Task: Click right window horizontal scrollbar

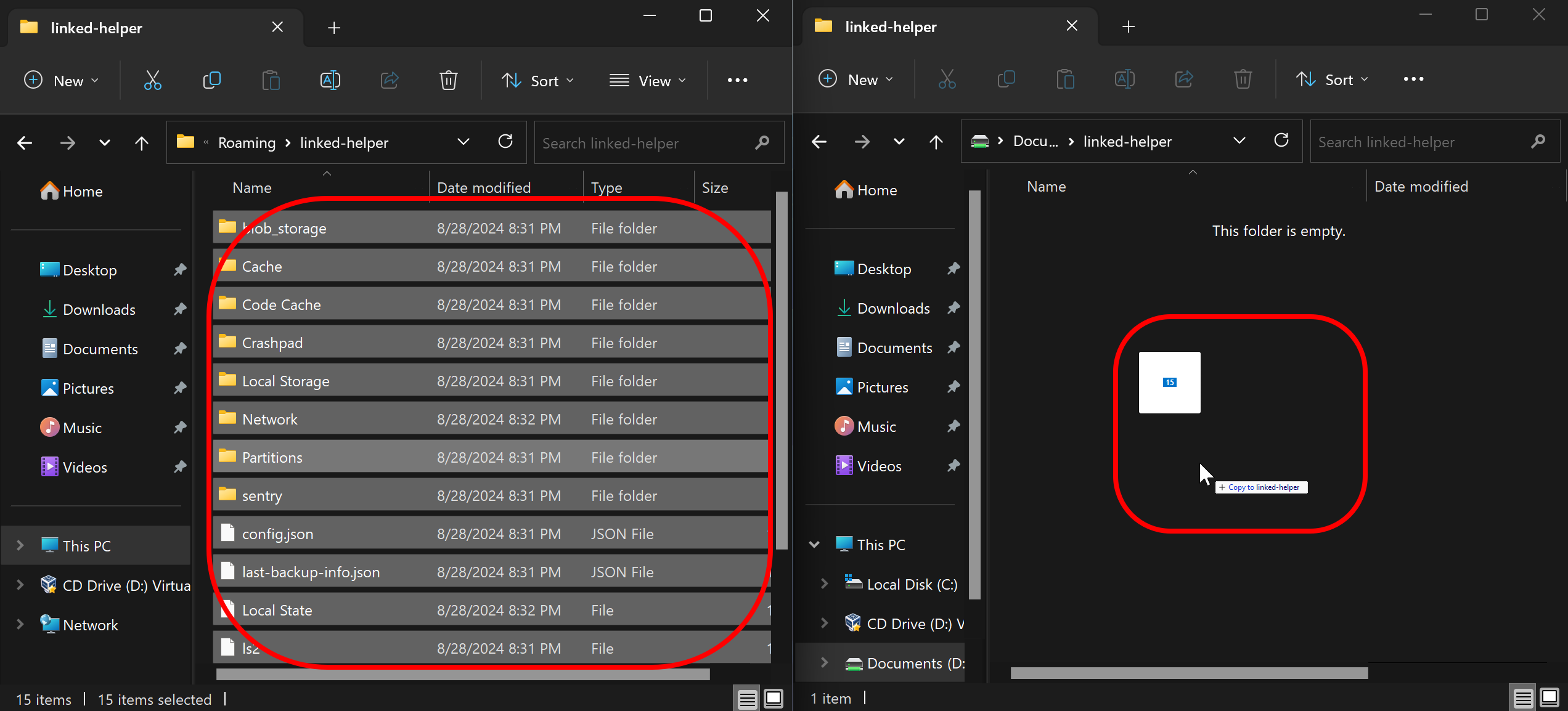Action: 1189,673
